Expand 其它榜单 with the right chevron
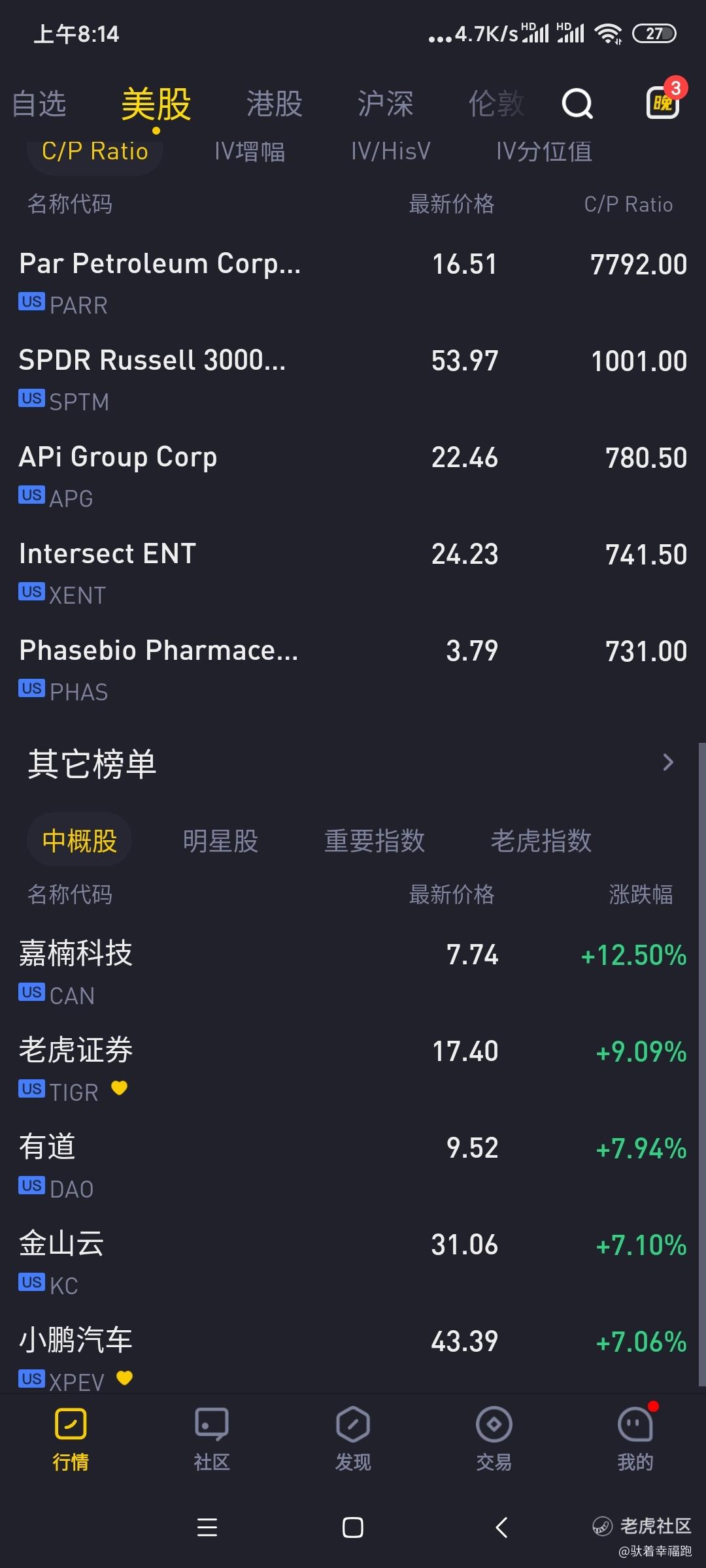Image resolution: width=706 pixels, height=1568 pixels. (667, 762)
